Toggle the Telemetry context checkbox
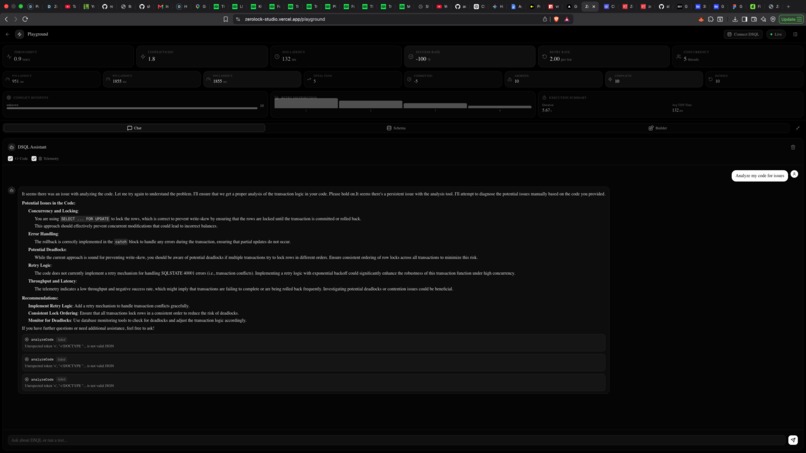Viewport: 806px width, 453px height. click(34, 158)
